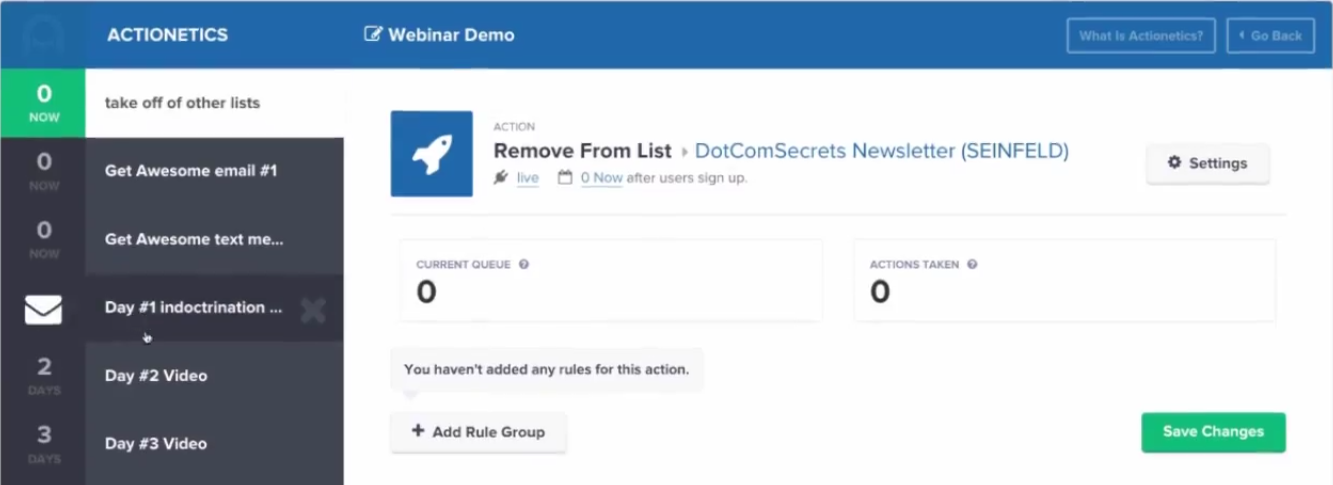Click the Actions Taken help question mark

click(972, 265)
